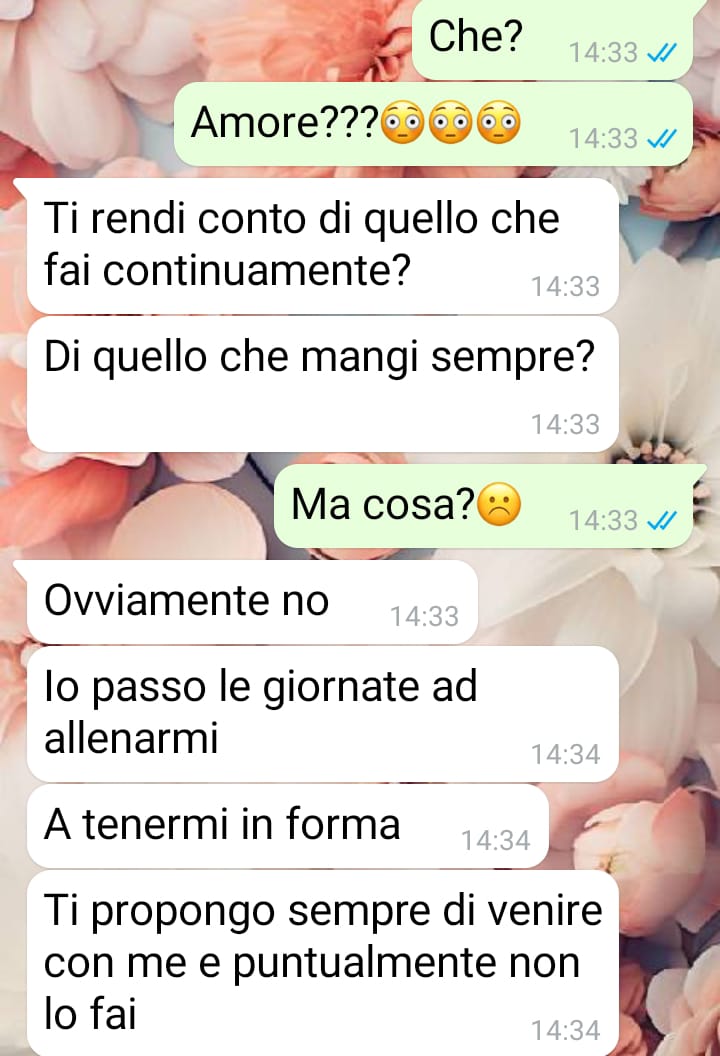Click the blue read ticks on 'Che?'

[661, 53]
